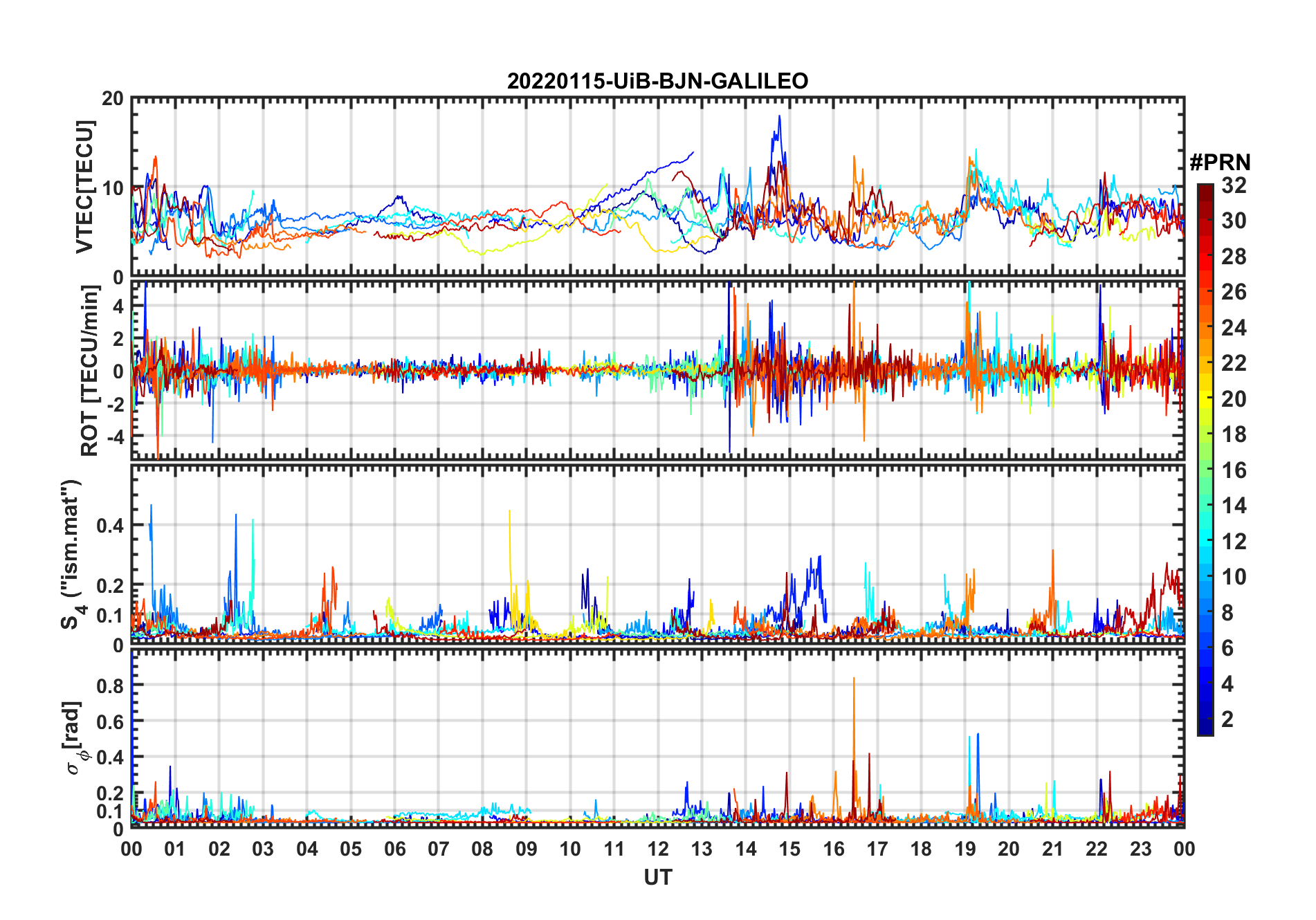Select x-axis hour tick 07

tap(439, 849)
